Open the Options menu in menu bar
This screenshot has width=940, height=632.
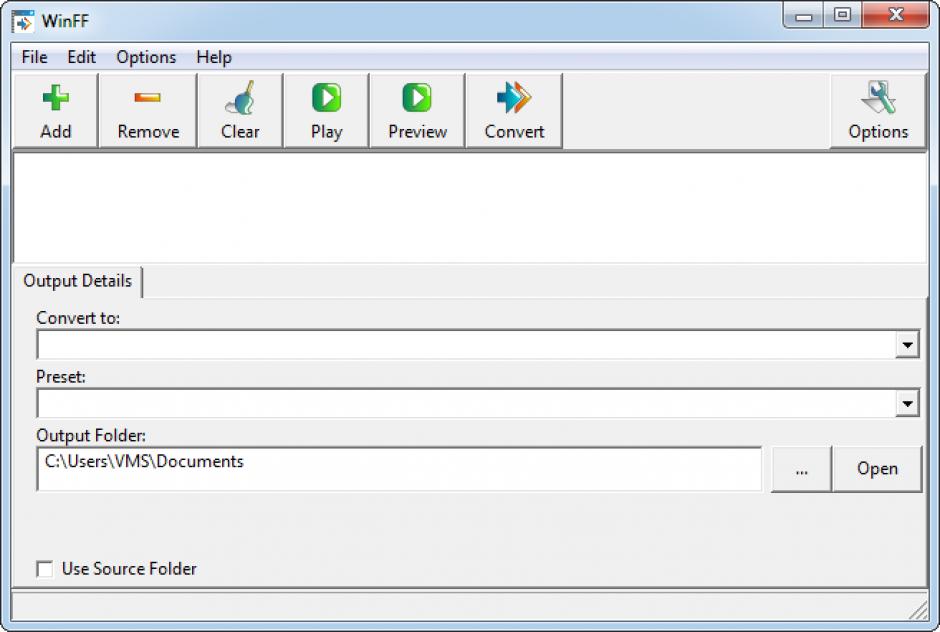146,57
